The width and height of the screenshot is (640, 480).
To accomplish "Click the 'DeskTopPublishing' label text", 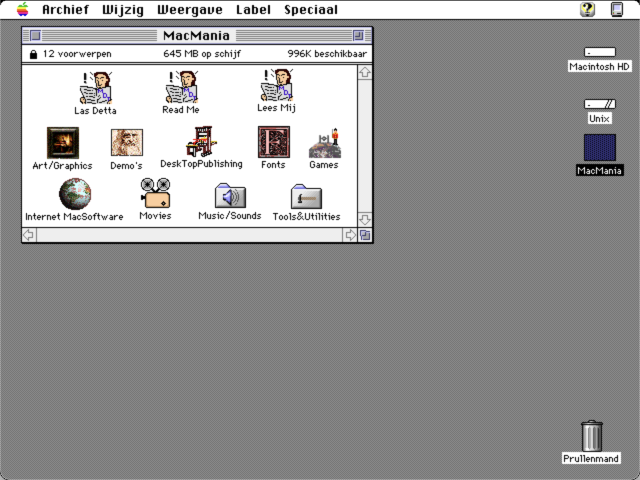I will (201, 164).
